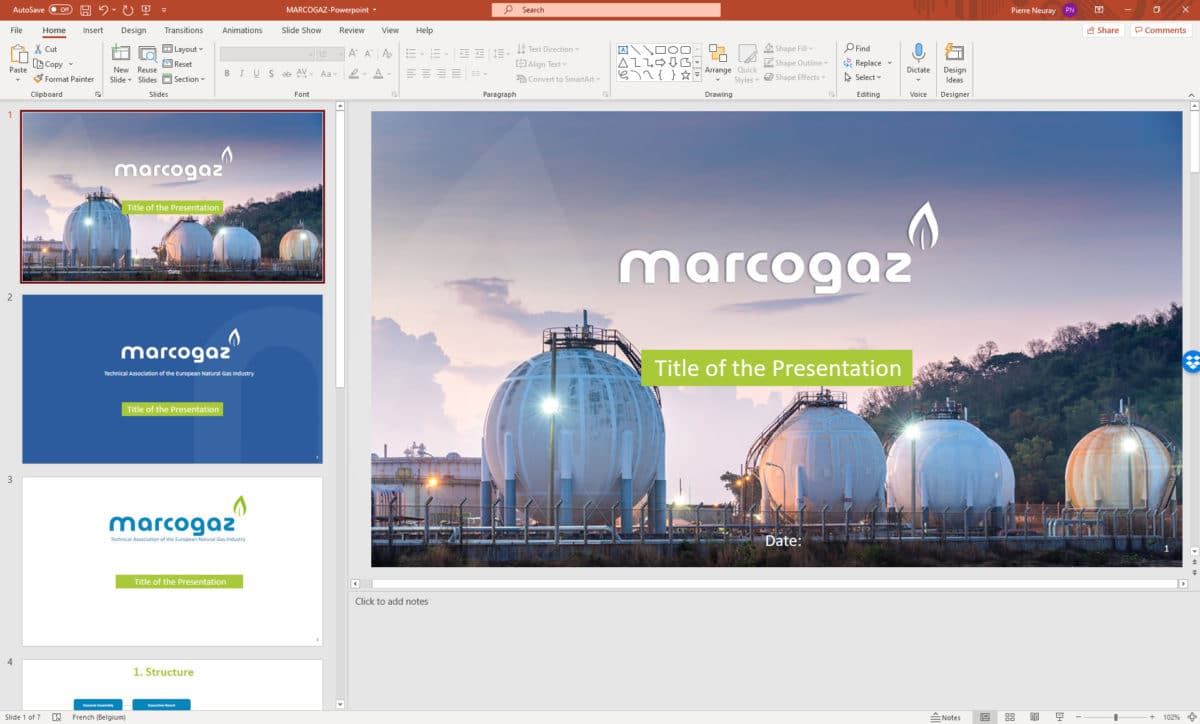Select slide 2 blue thumbnail
The height and width of the screenshot is (724, 1200).
(x=172, y=379)
